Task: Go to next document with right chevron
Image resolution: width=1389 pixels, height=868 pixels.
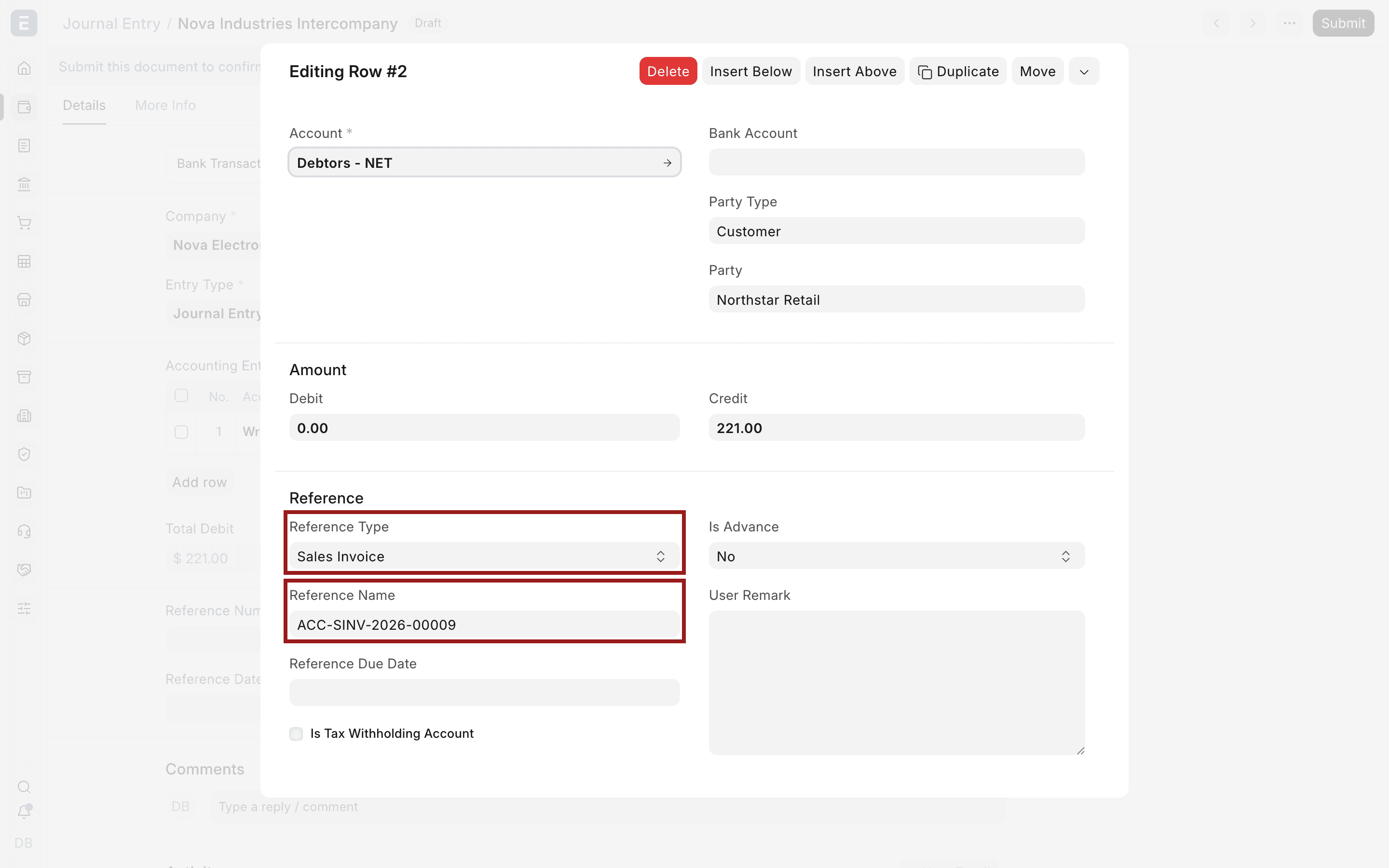Action: pos(1253,23)
